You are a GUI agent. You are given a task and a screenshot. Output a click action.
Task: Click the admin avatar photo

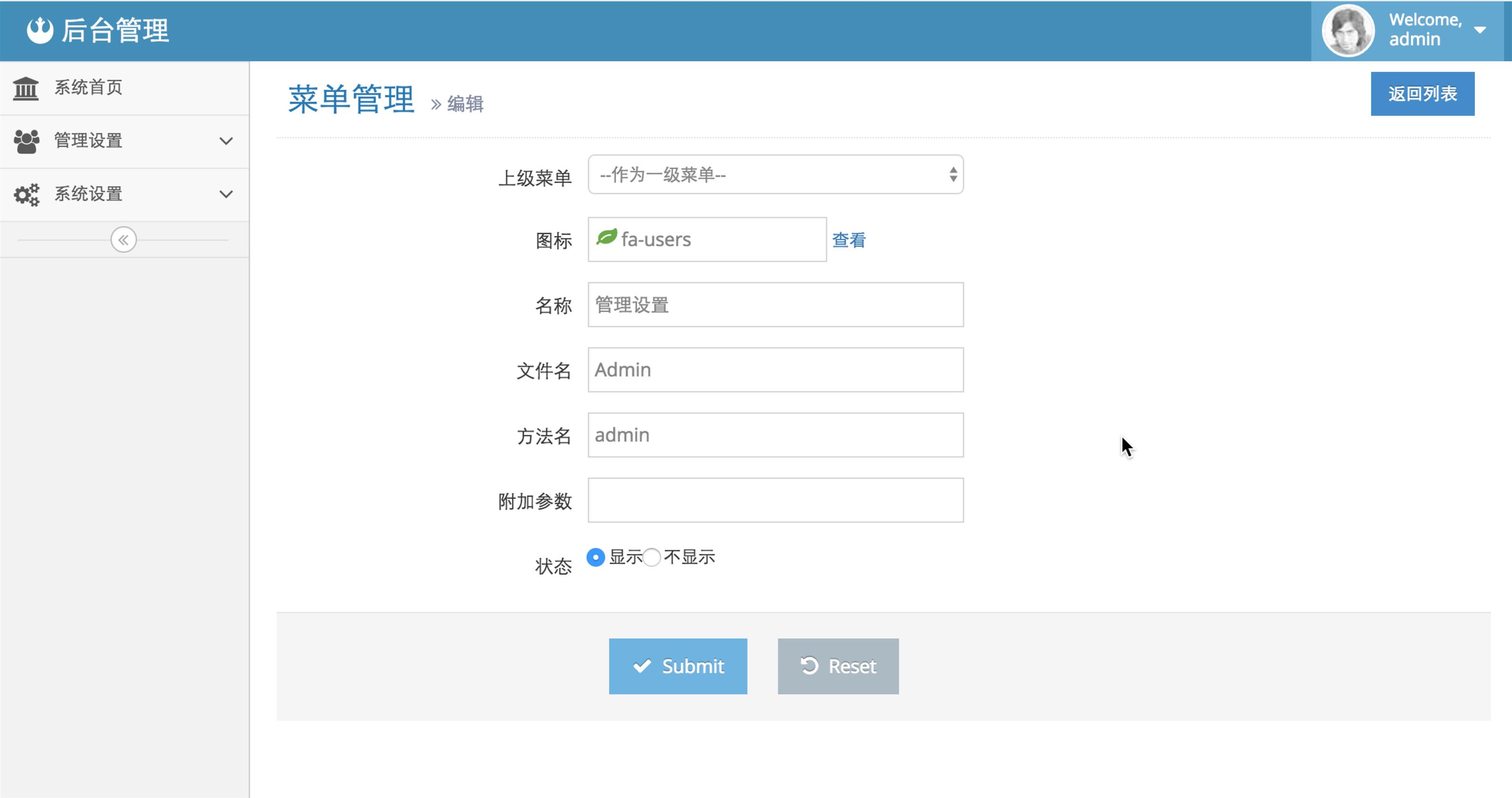1348,30
